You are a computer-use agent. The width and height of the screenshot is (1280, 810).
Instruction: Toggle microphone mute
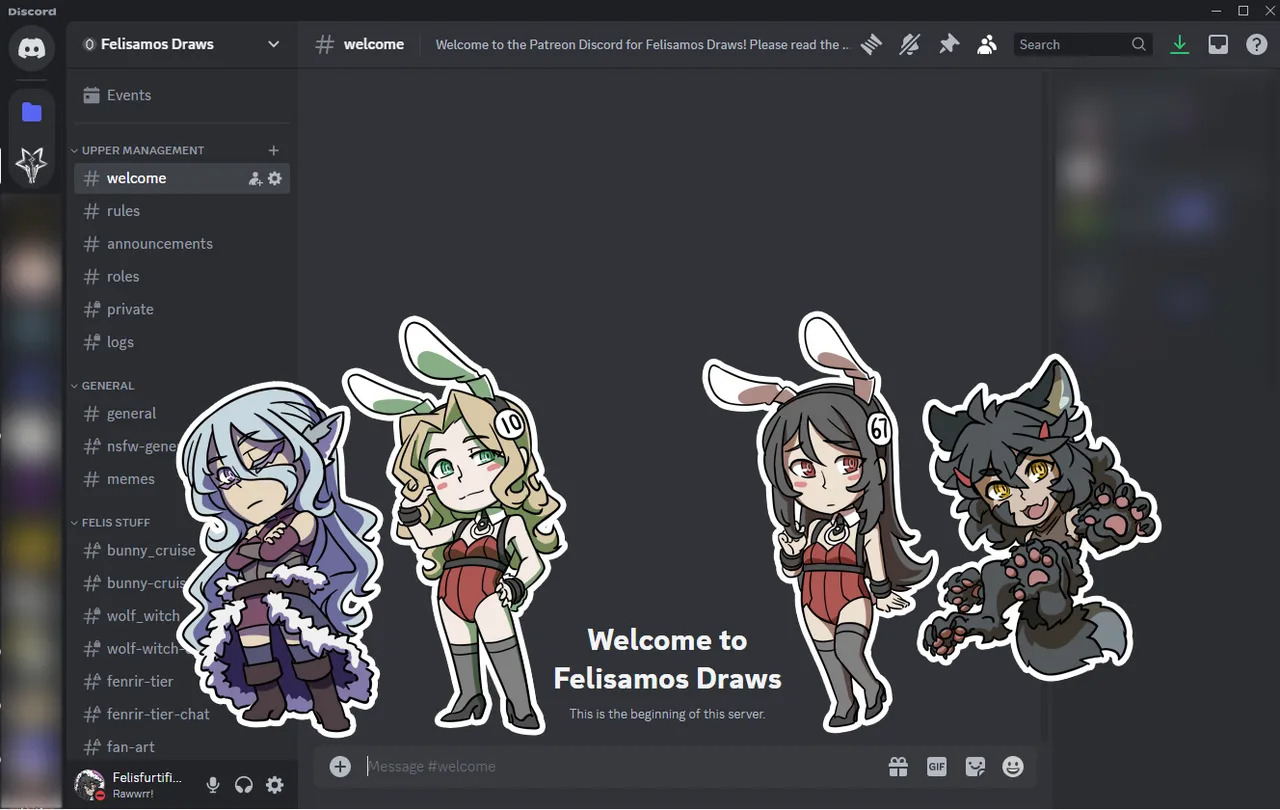213,785
